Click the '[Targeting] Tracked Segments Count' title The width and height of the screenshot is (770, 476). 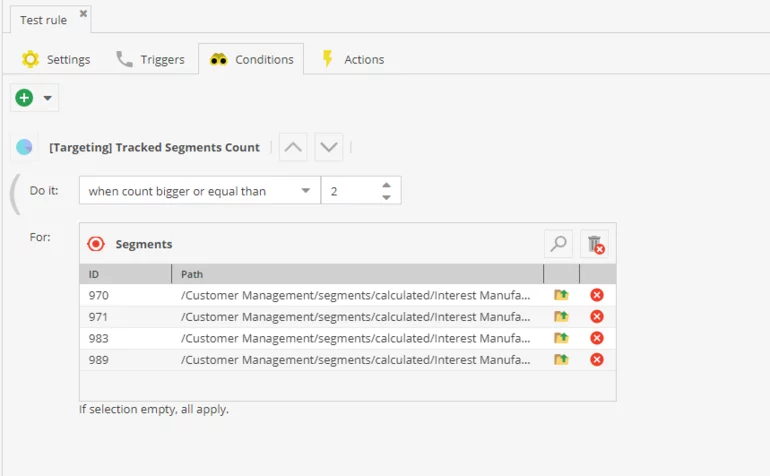point(154,147)
